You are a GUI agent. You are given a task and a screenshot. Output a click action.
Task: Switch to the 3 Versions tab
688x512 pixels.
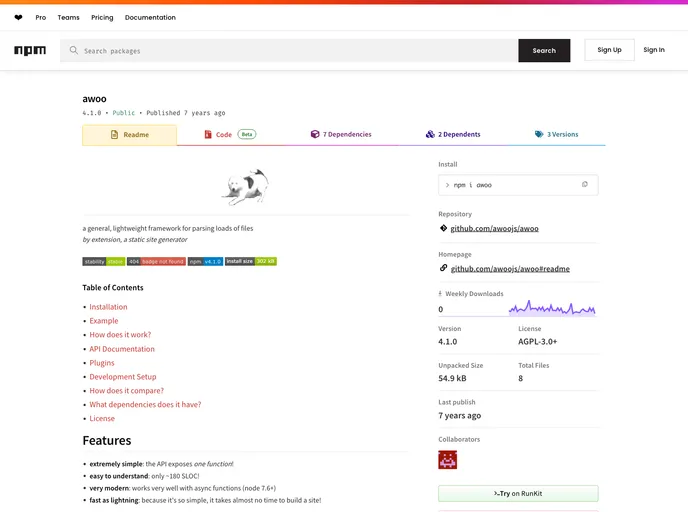556,135
